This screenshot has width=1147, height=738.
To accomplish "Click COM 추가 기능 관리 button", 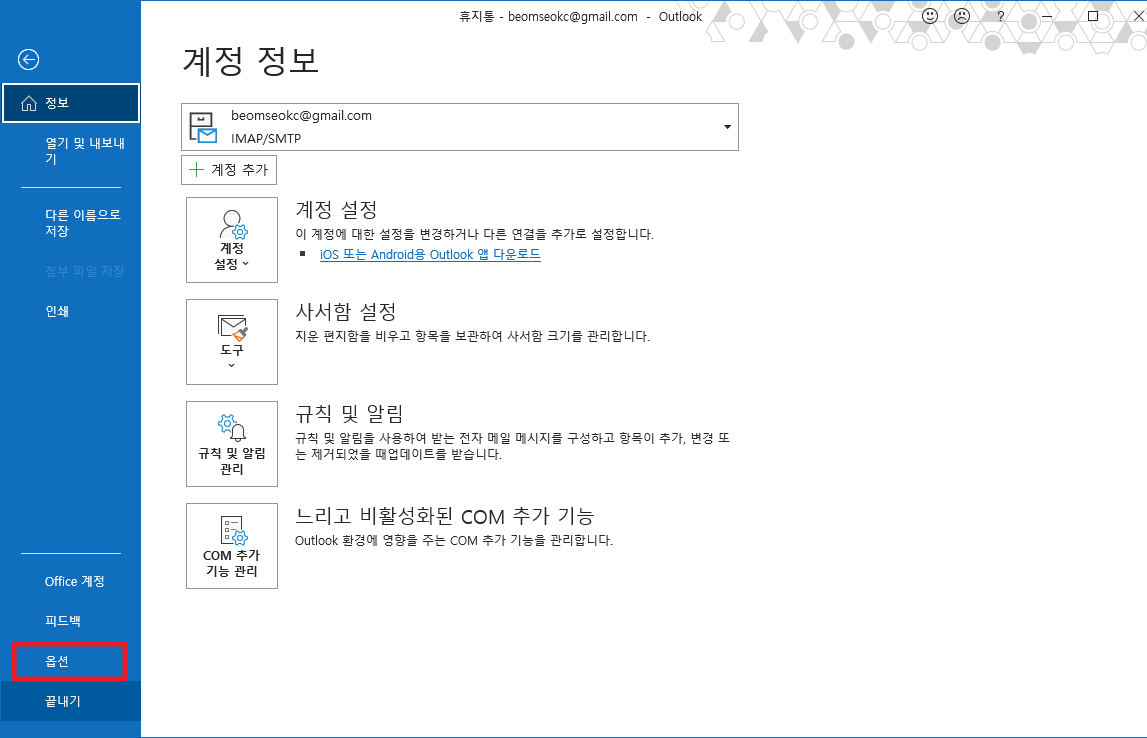I will point(232,546).
